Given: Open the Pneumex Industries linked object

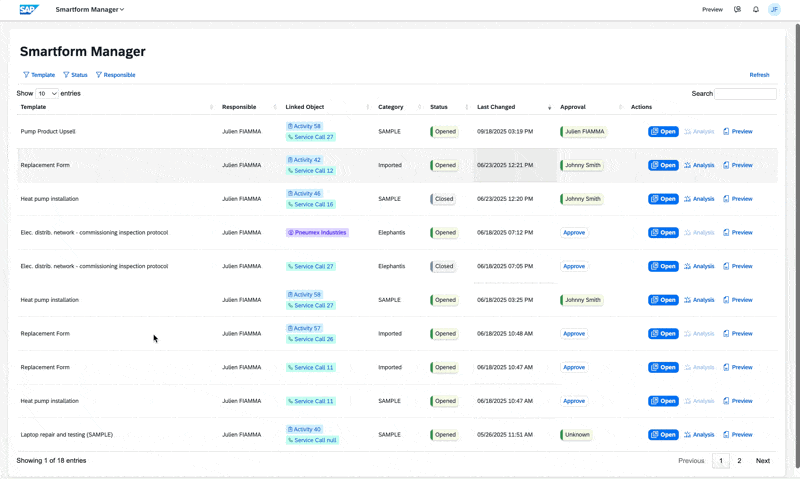Looking at the screenshot, I should [x=317, y=233].
